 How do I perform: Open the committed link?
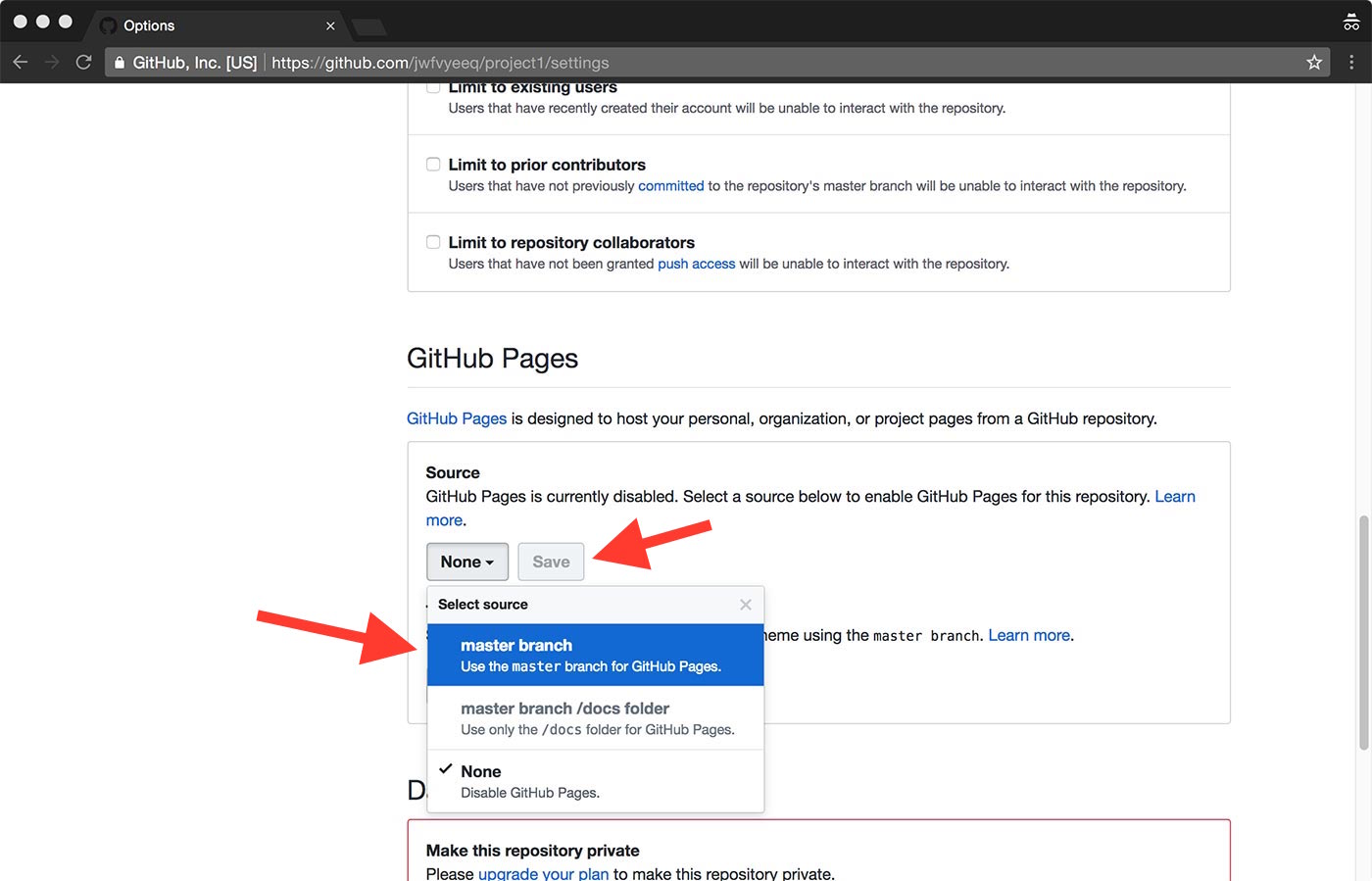click(x=671, y=186)
